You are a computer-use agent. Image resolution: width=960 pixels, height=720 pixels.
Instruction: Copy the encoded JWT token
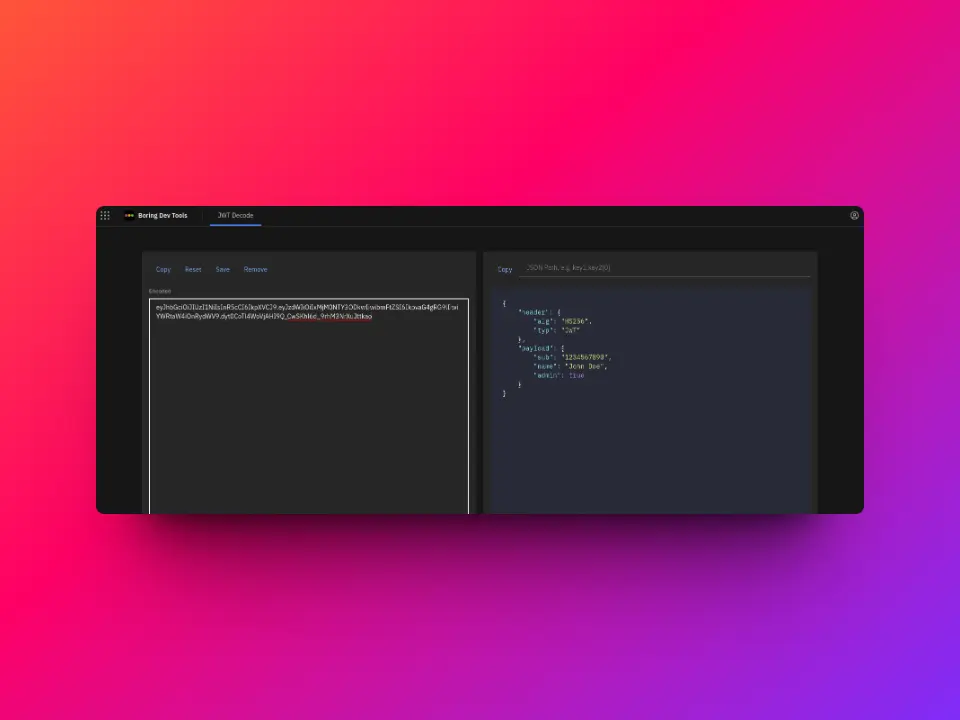pyautogui.click(x=163, y=269)
